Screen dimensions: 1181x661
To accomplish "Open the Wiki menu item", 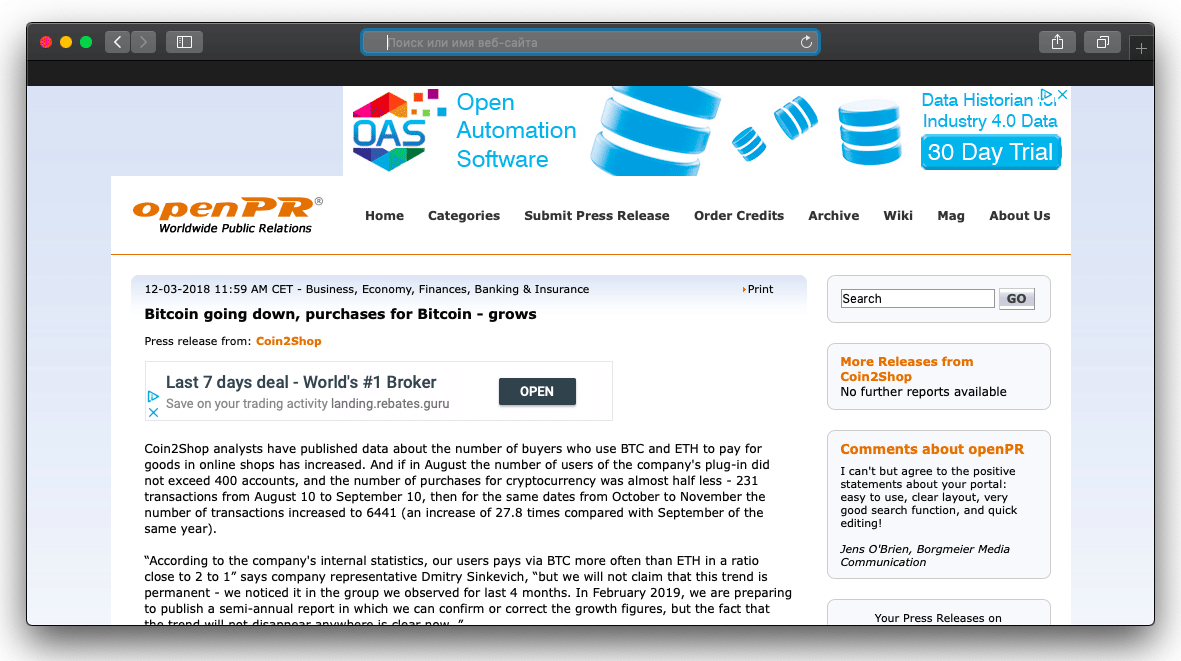I will [898, 215].
